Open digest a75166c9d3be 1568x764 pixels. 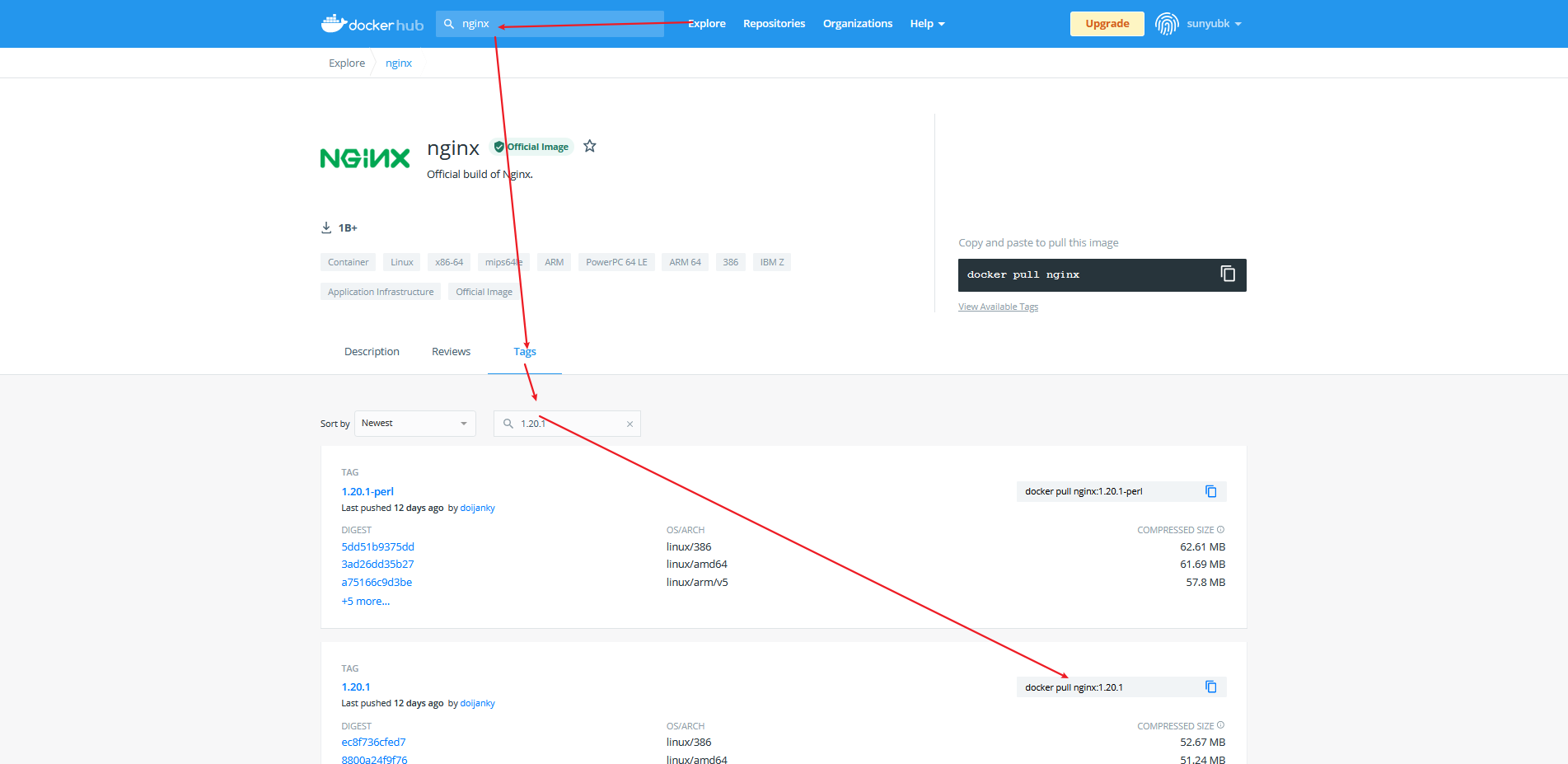[x=377, y=583]
